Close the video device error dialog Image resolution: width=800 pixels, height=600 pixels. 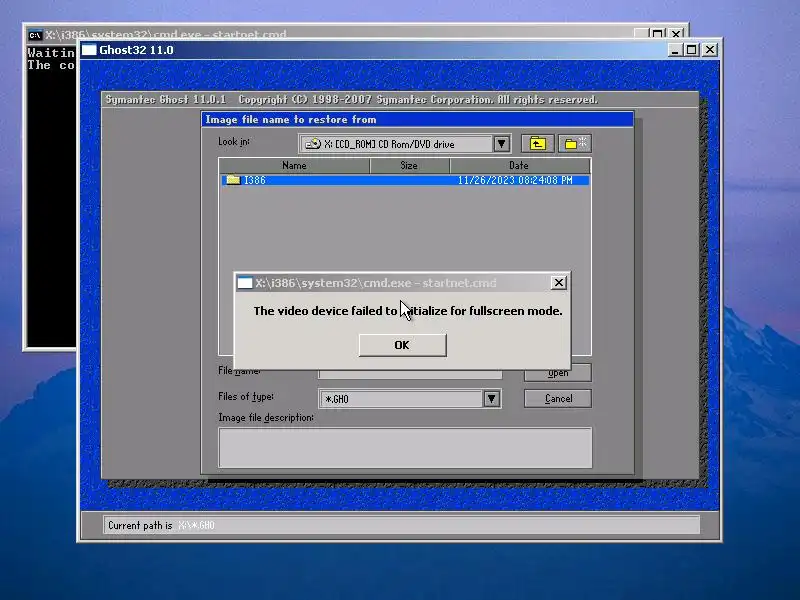(559, 283)
